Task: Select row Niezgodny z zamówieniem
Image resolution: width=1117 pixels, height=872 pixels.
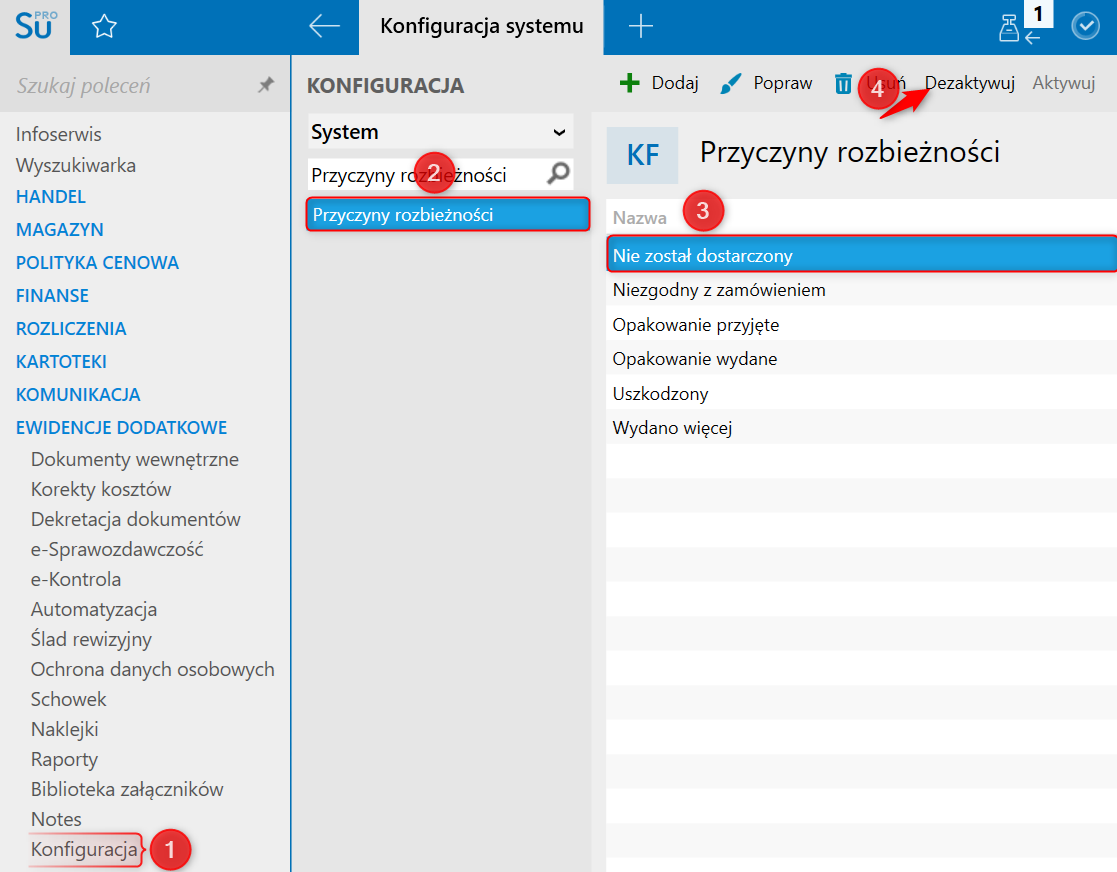Action: point(861,290)
